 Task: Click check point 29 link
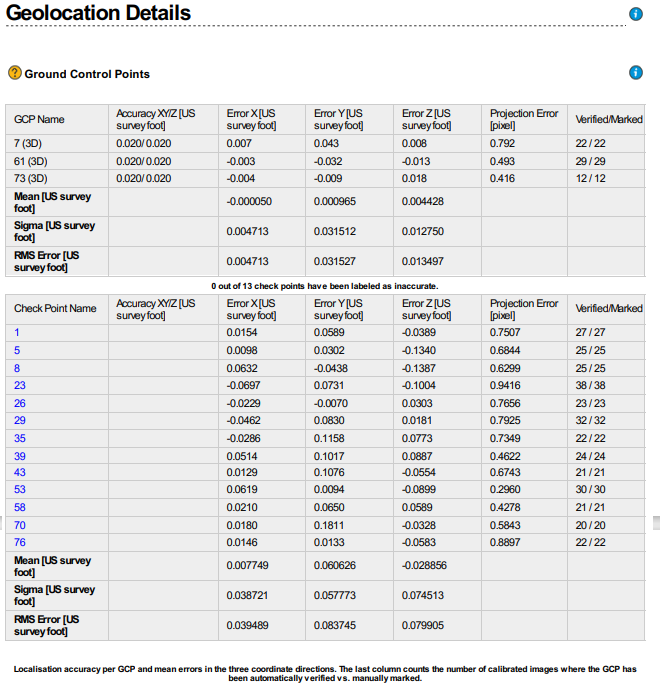point(20,420)
